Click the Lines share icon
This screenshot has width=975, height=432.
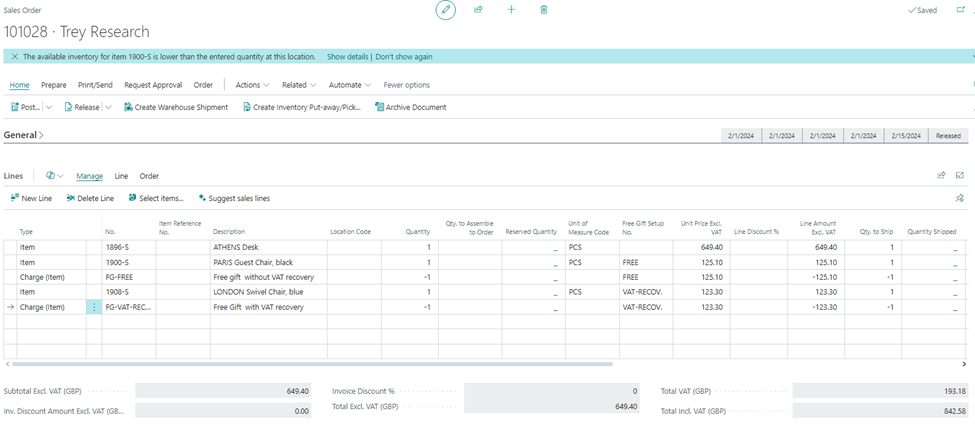(x=941, y=175)
